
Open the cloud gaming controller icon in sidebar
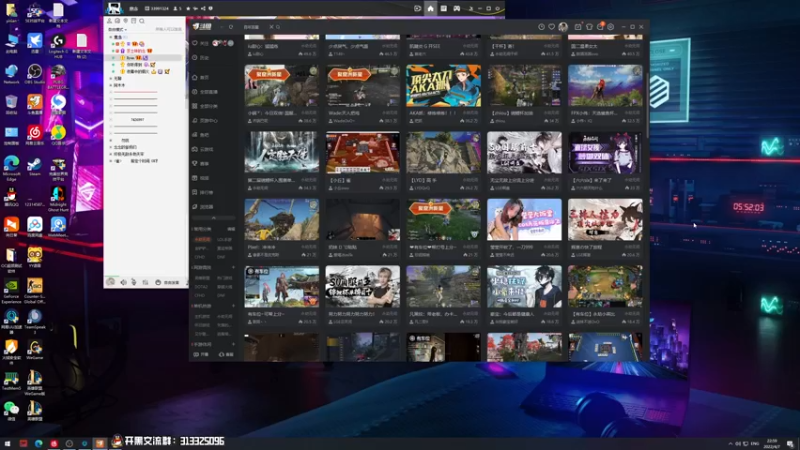click(195, 149)
